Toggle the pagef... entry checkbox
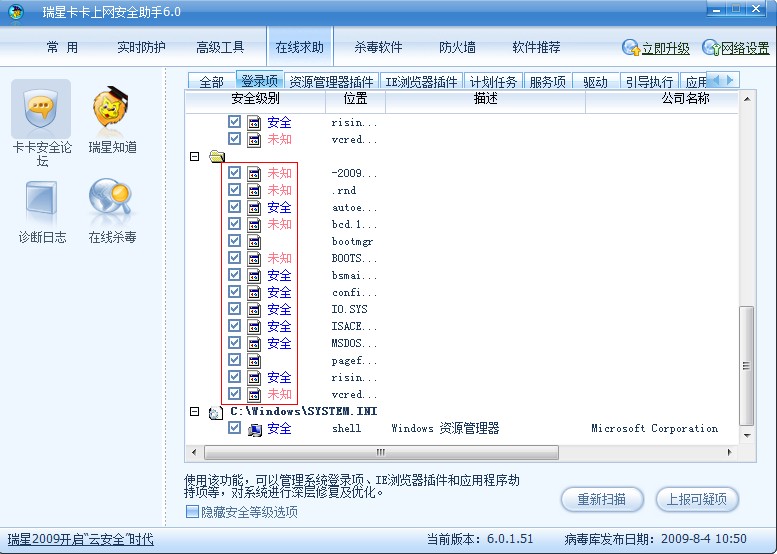 [x=234, y=360]
